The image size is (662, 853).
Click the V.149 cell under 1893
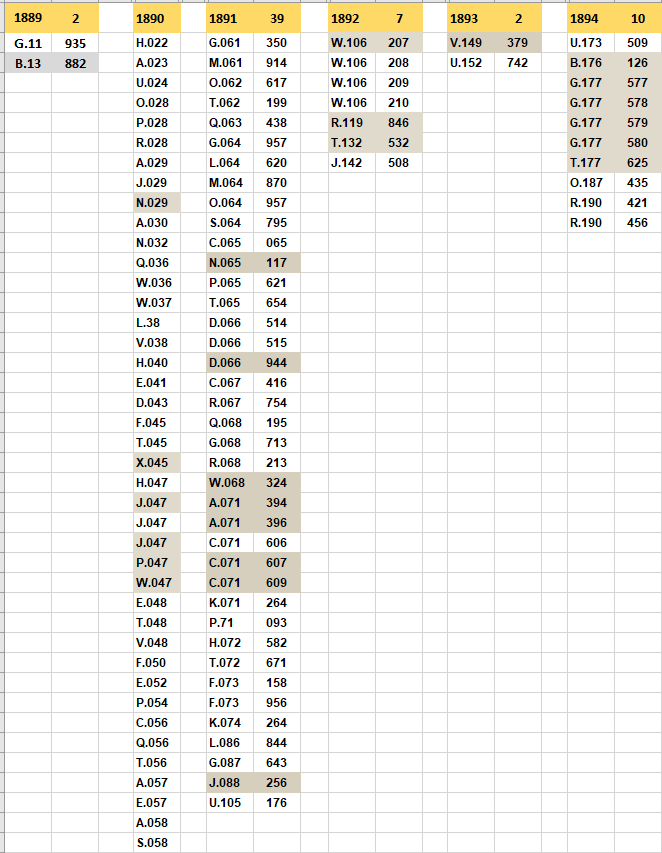pos(471,43)
